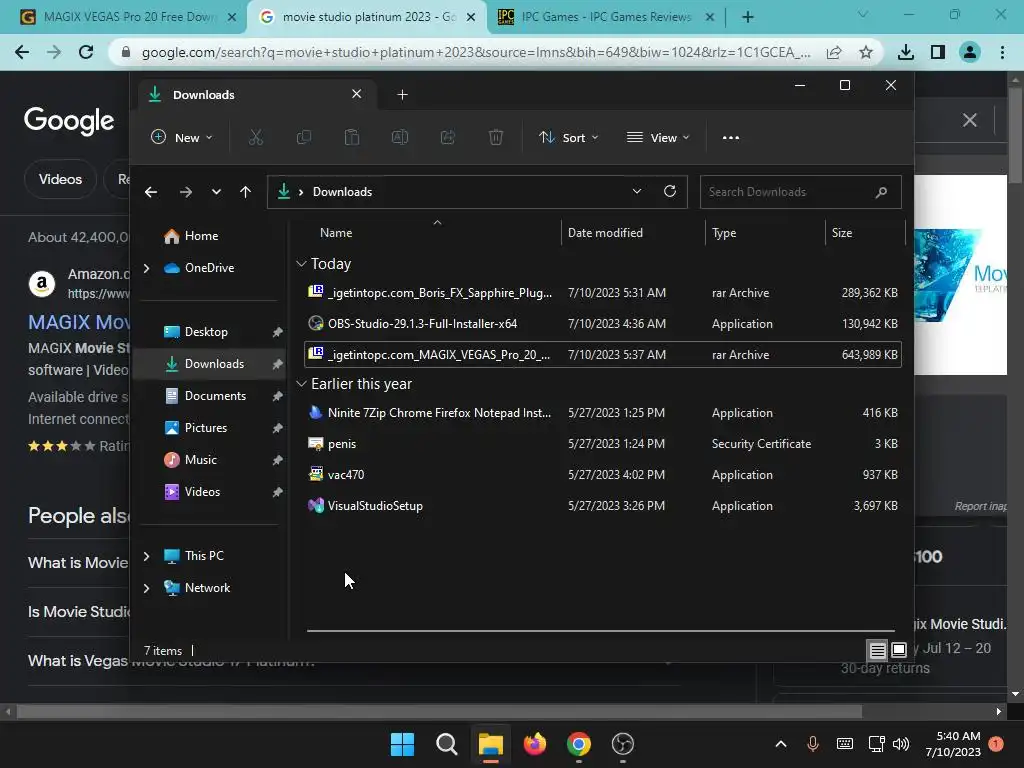1024x768 pixels.
Task: Collapse the Today group
Action: tap(301, 264)
